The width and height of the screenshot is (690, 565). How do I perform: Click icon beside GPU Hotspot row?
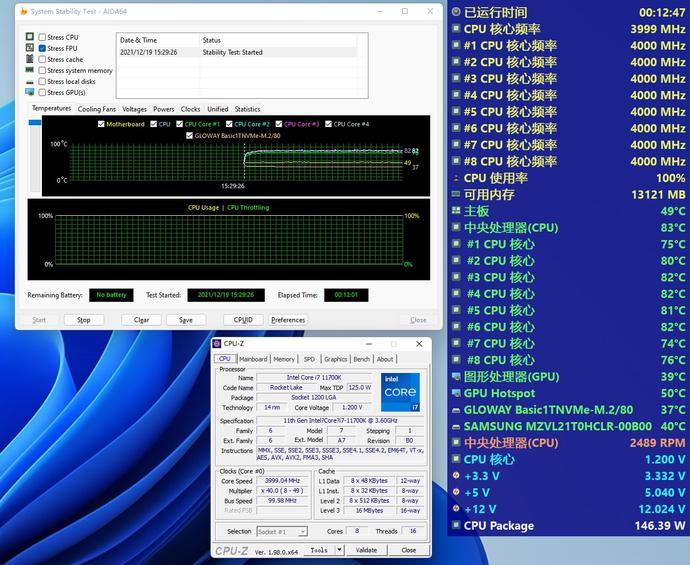click(x=456, y=393)
